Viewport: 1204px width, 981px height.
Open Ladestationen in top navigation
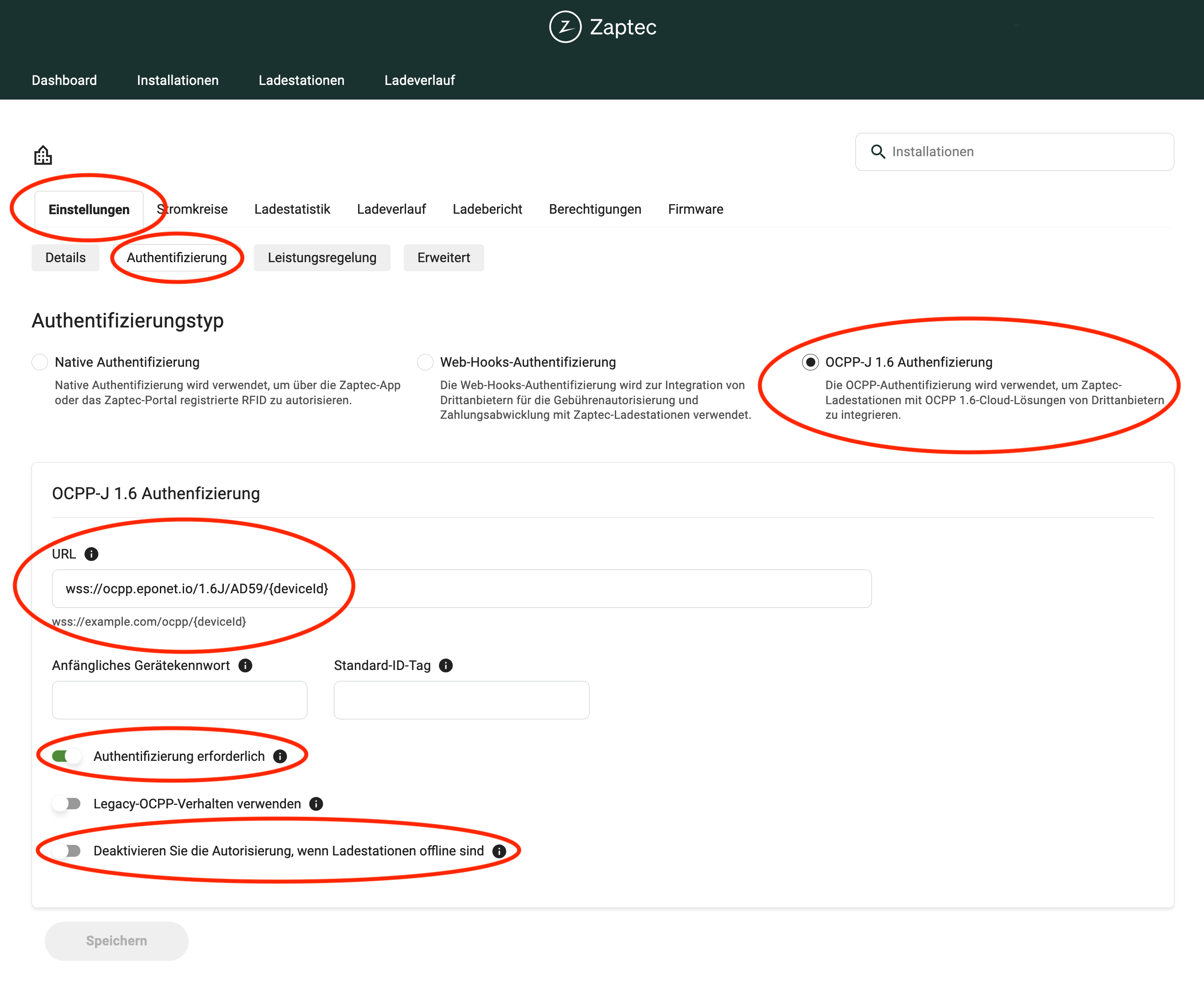(302, 80)
